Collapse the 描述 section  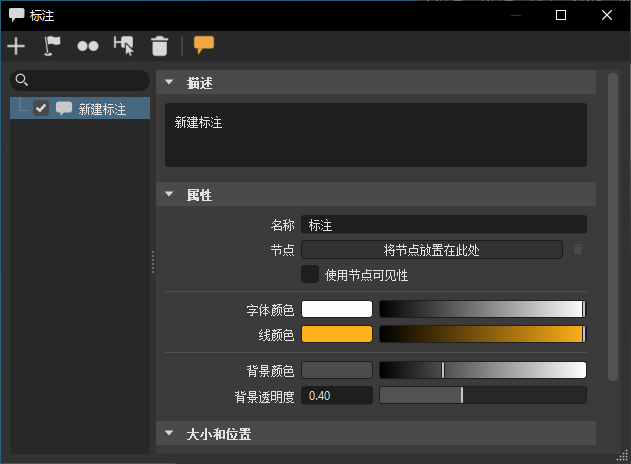tap(169, 82)
